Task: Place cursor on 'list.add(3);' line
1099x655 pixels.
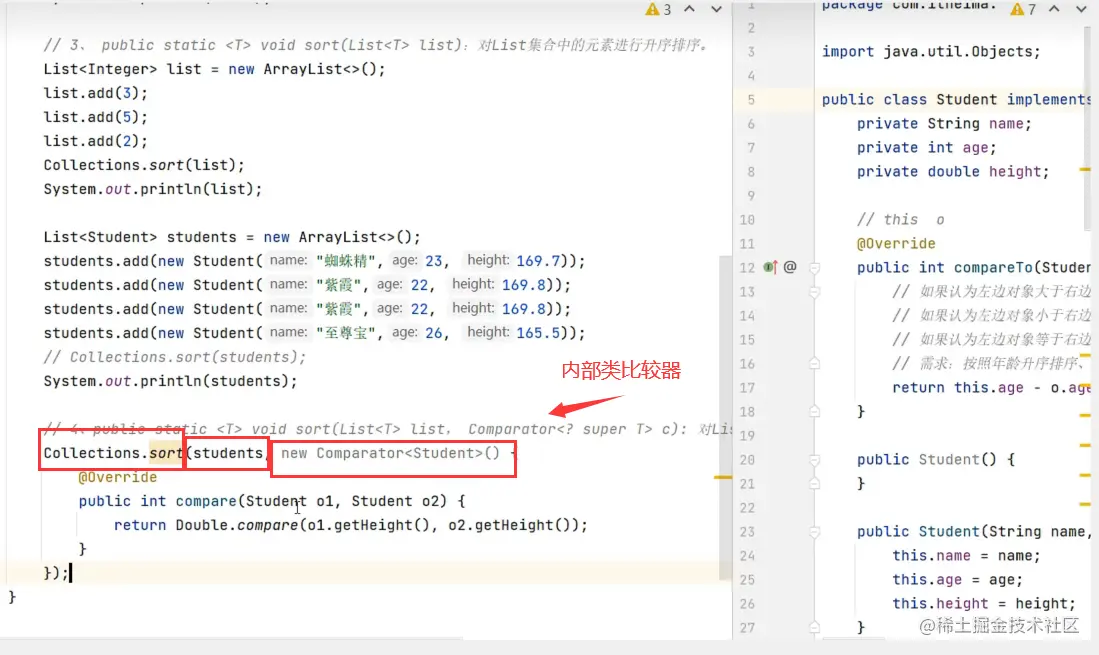Action: click(95, 93)
